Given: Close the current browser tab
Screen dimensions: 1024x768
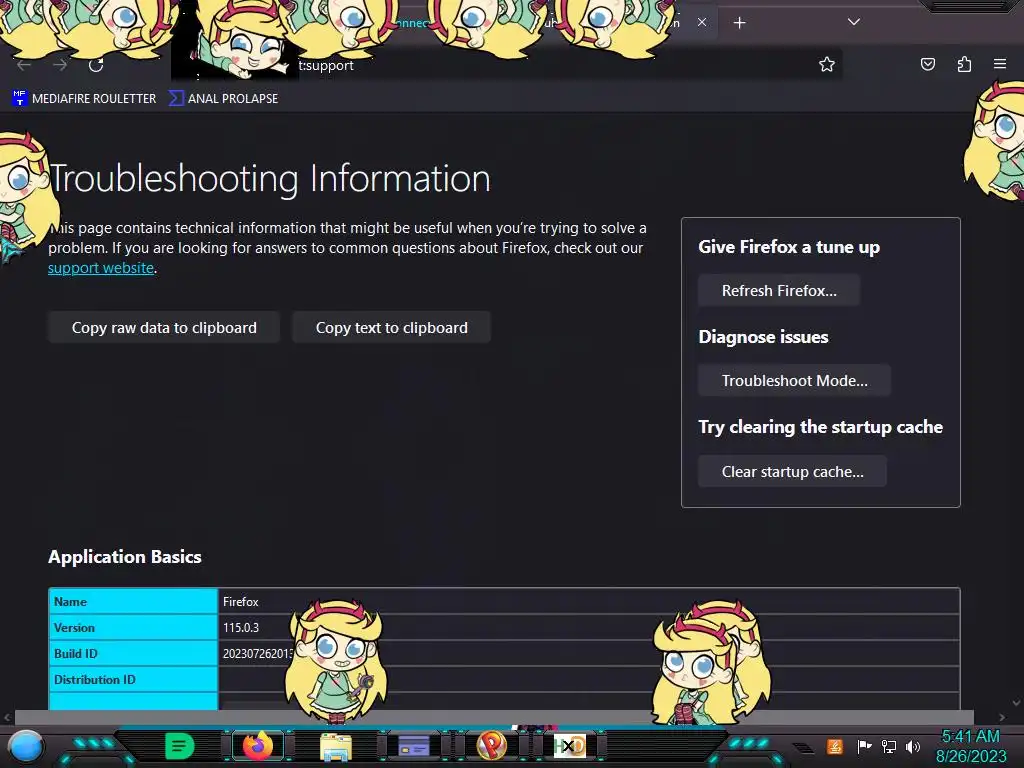Looking at the screenshot, I should click(x=701, y=22).
